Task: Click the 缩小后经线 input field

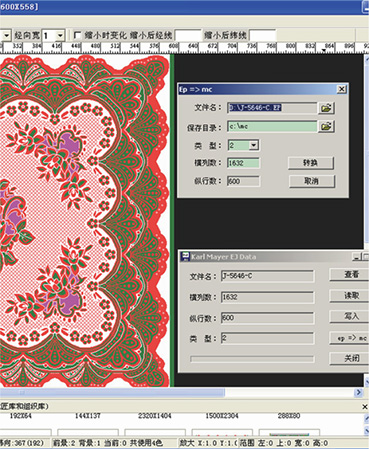Action: click(x=188, y=35)
